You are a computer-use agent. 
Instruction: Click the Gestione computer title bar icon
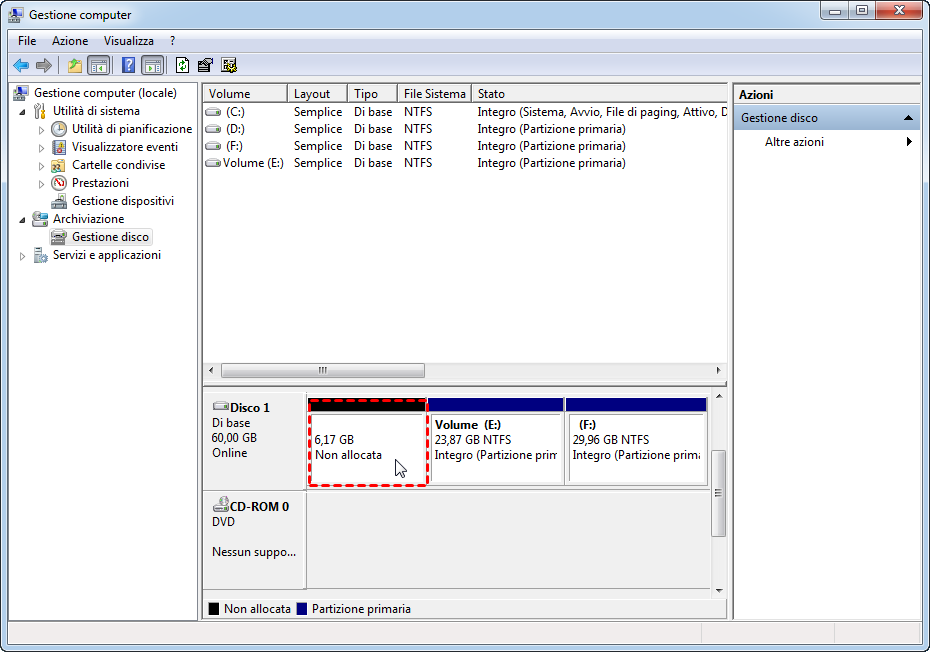coord(16,15)
